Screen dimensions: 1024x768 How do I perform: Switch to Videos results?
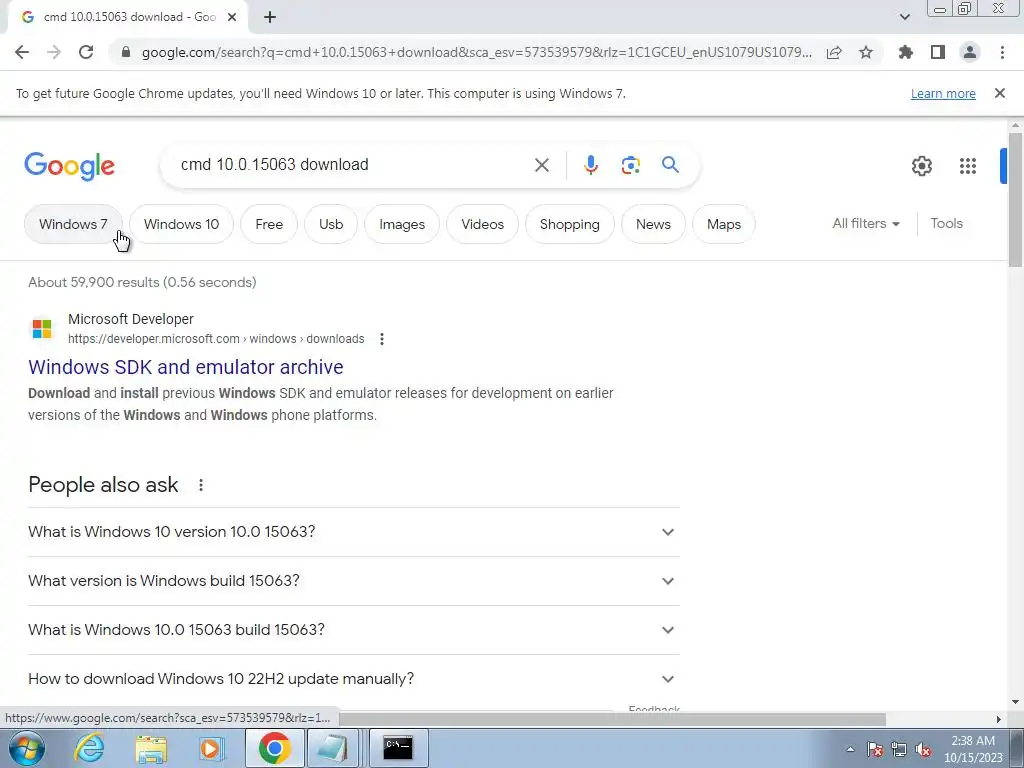(x=483, y=224)
